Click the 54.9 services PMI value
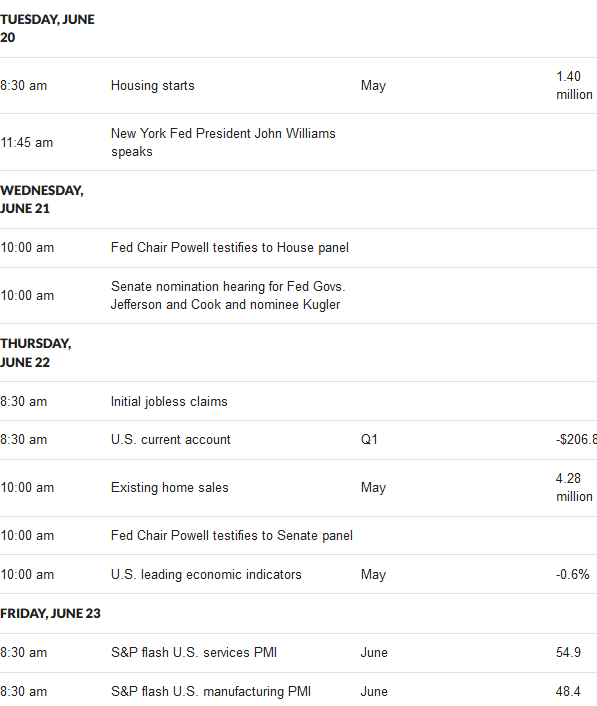This screenshot has height=706, width=597. tap(568, 652)
